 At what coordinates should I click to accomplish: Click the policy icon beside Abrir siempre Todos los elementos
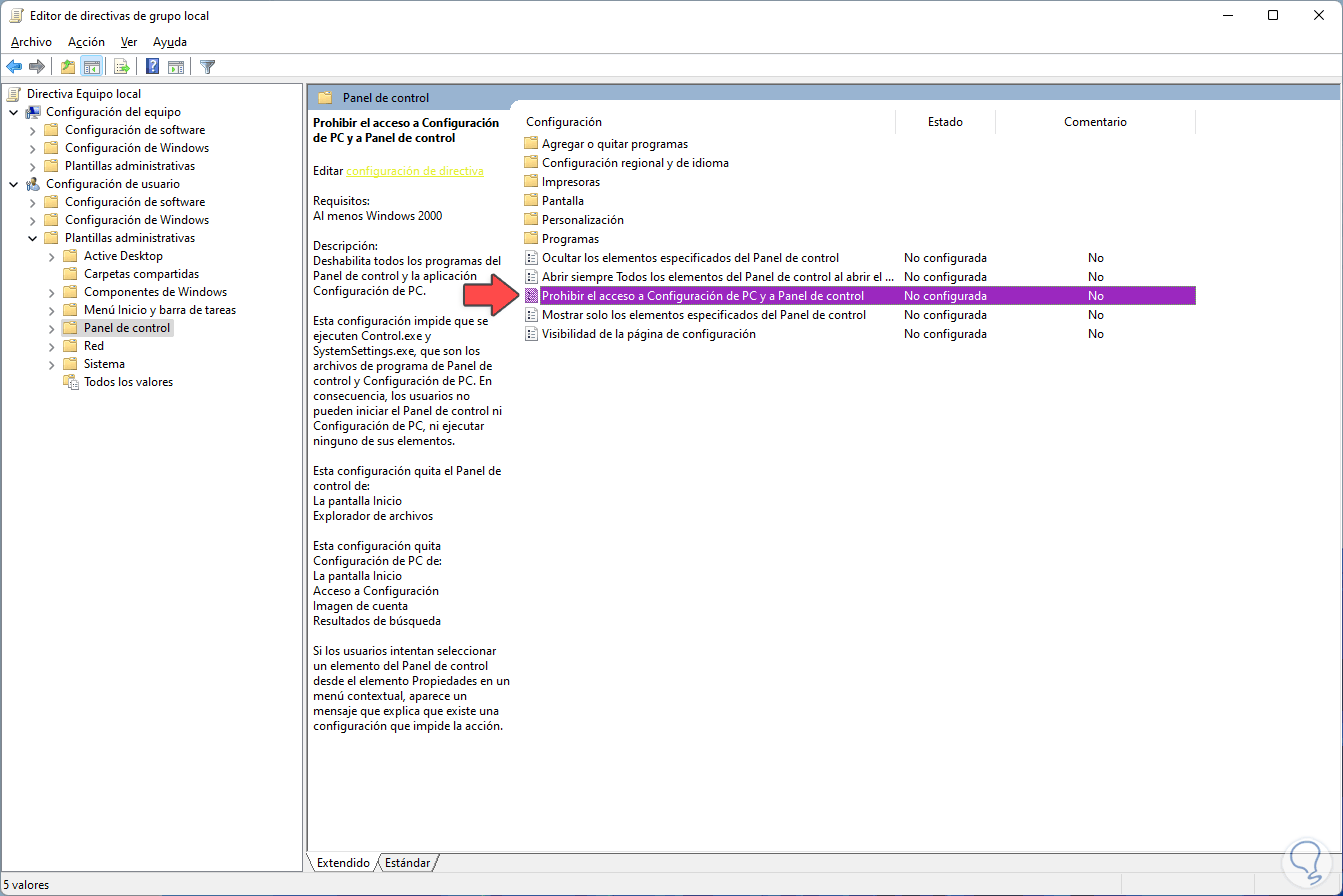531,277
